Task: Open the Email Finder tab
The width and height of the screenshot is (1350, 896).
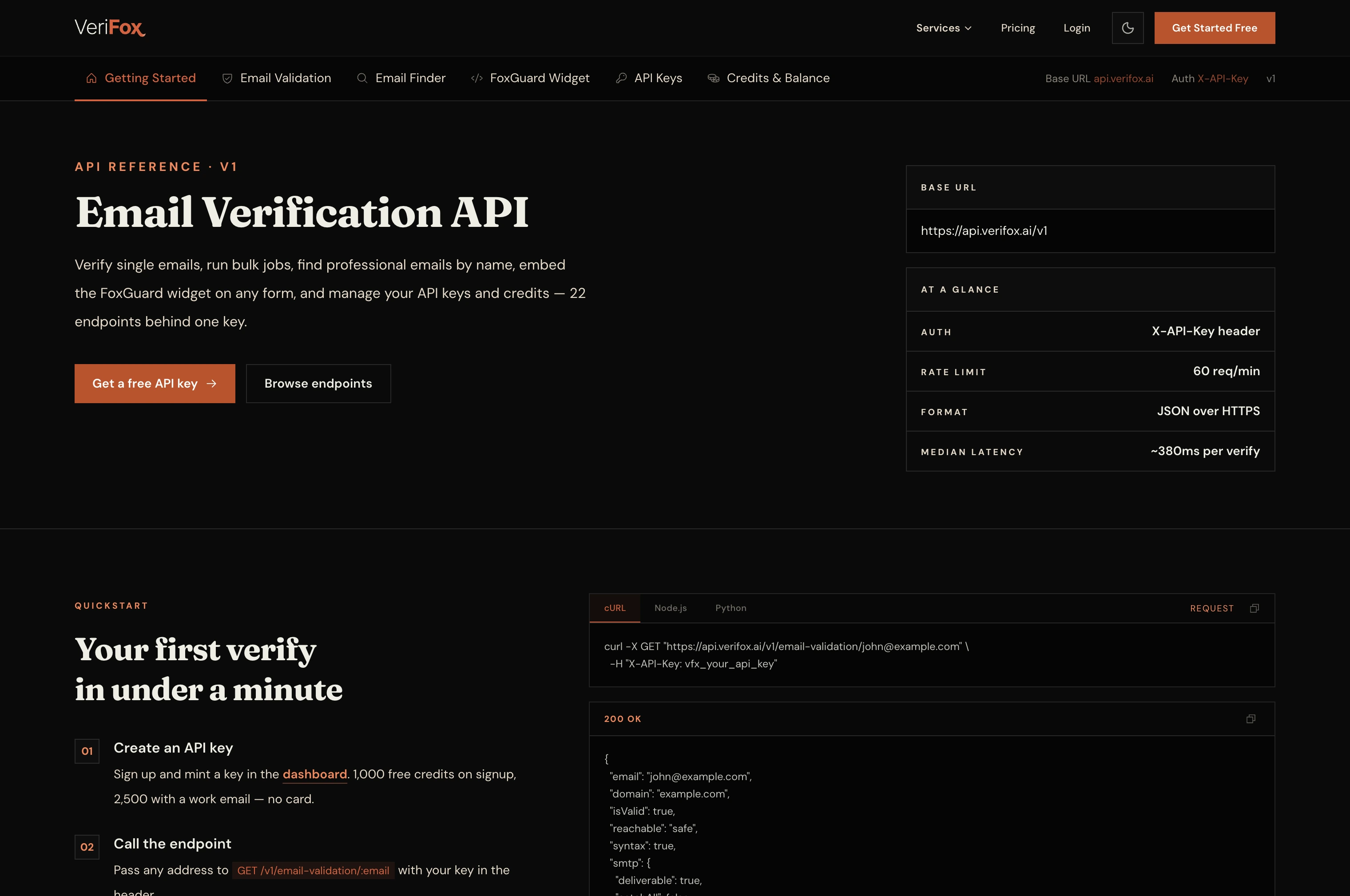Action: [401, 78]
